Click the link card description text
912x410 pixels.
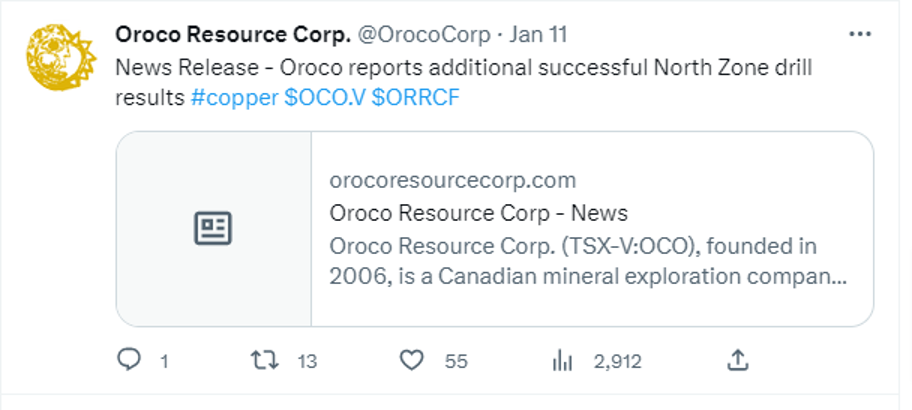coord(588,261)
